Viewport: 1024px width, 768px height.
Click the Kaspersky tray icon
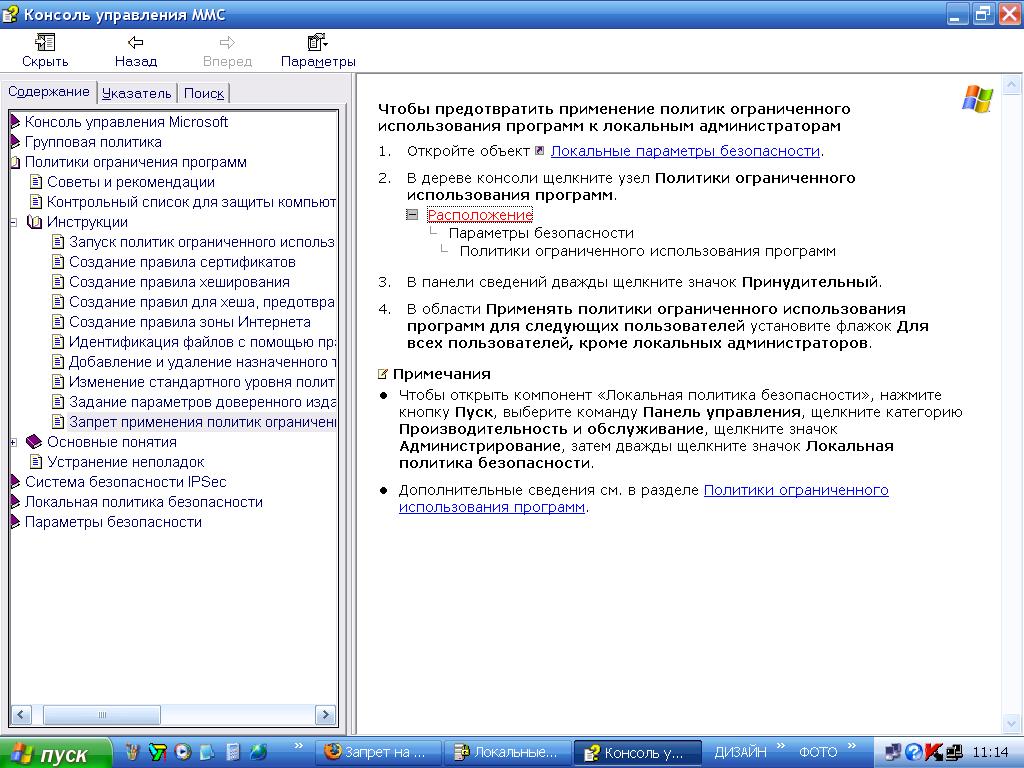point(933,753)
